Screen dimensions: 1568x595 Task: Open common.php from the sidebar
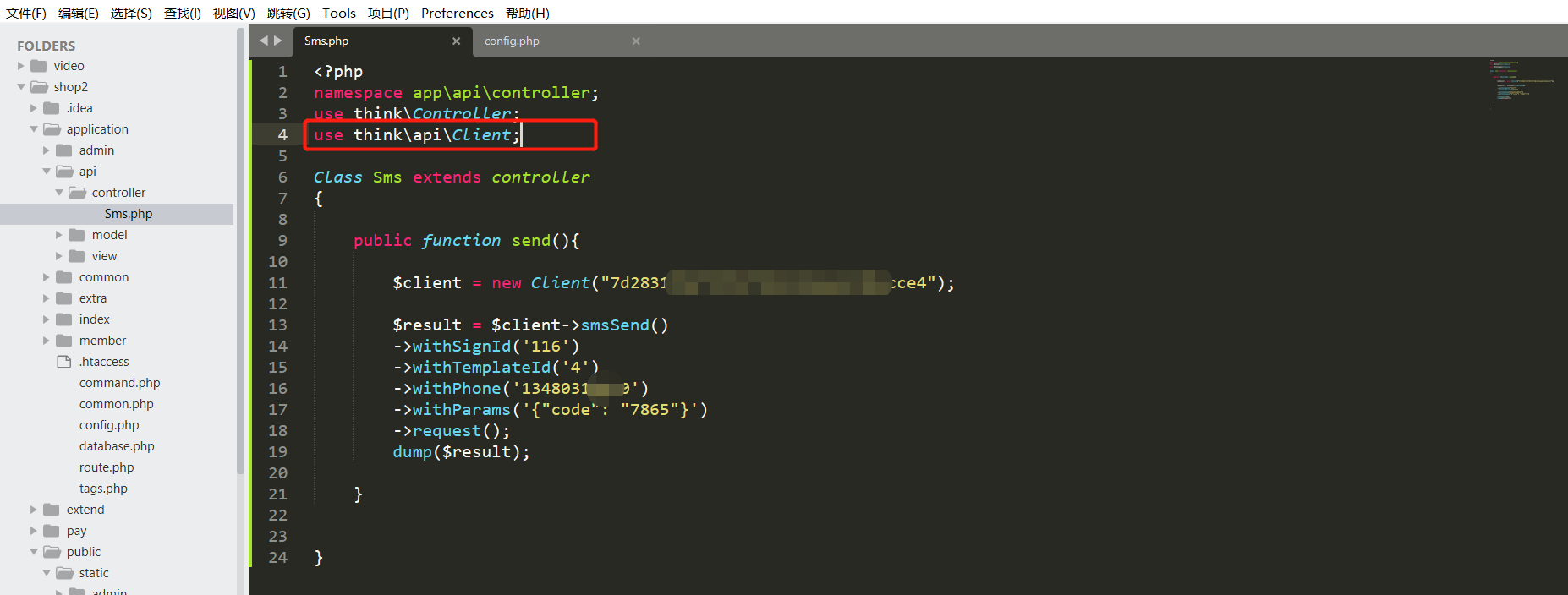coord(117,404)
